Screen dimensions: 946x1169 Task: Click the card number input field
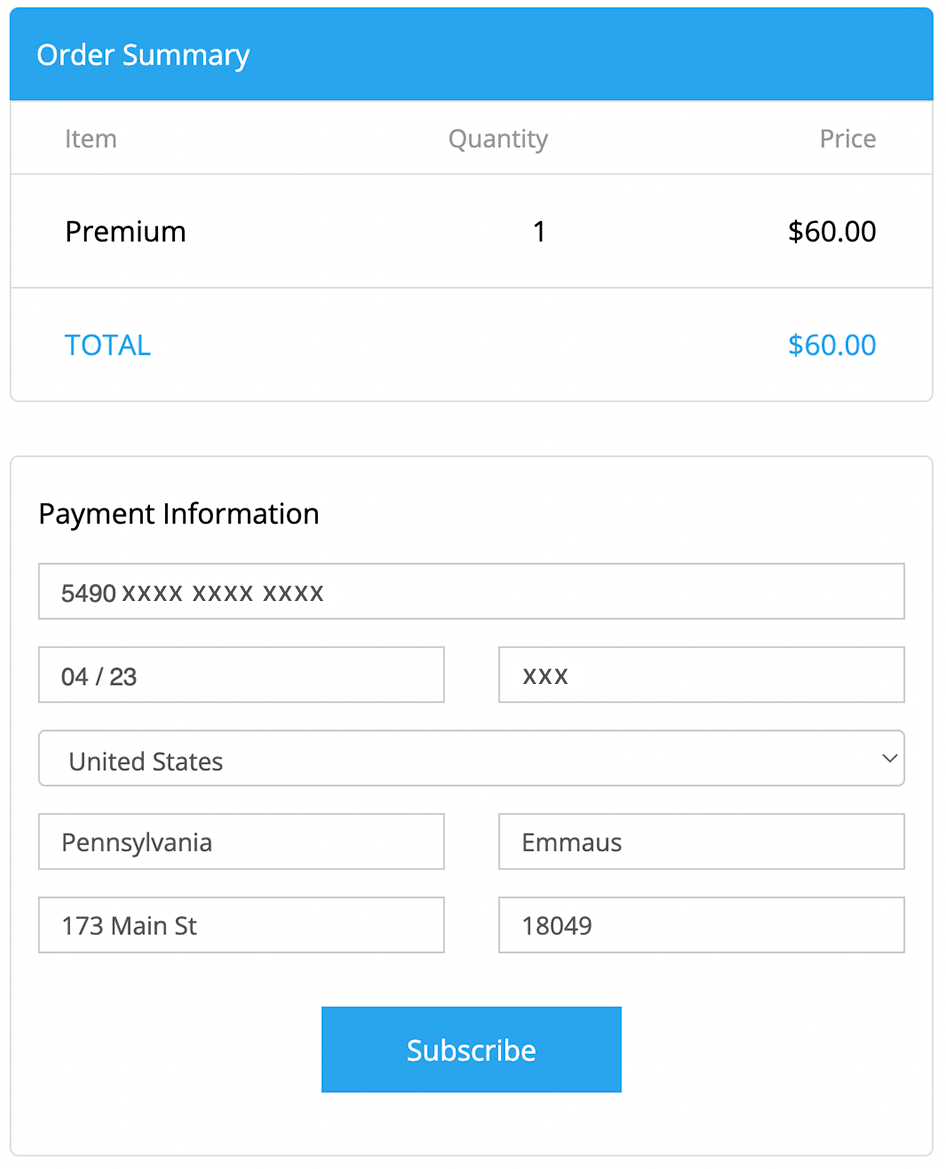[471, 592]
